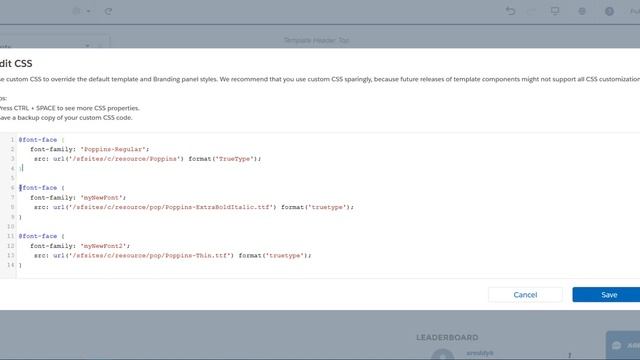Click line number 5 in editor gutter
Viewport: 640px width, 360px height.
point(12,178)
